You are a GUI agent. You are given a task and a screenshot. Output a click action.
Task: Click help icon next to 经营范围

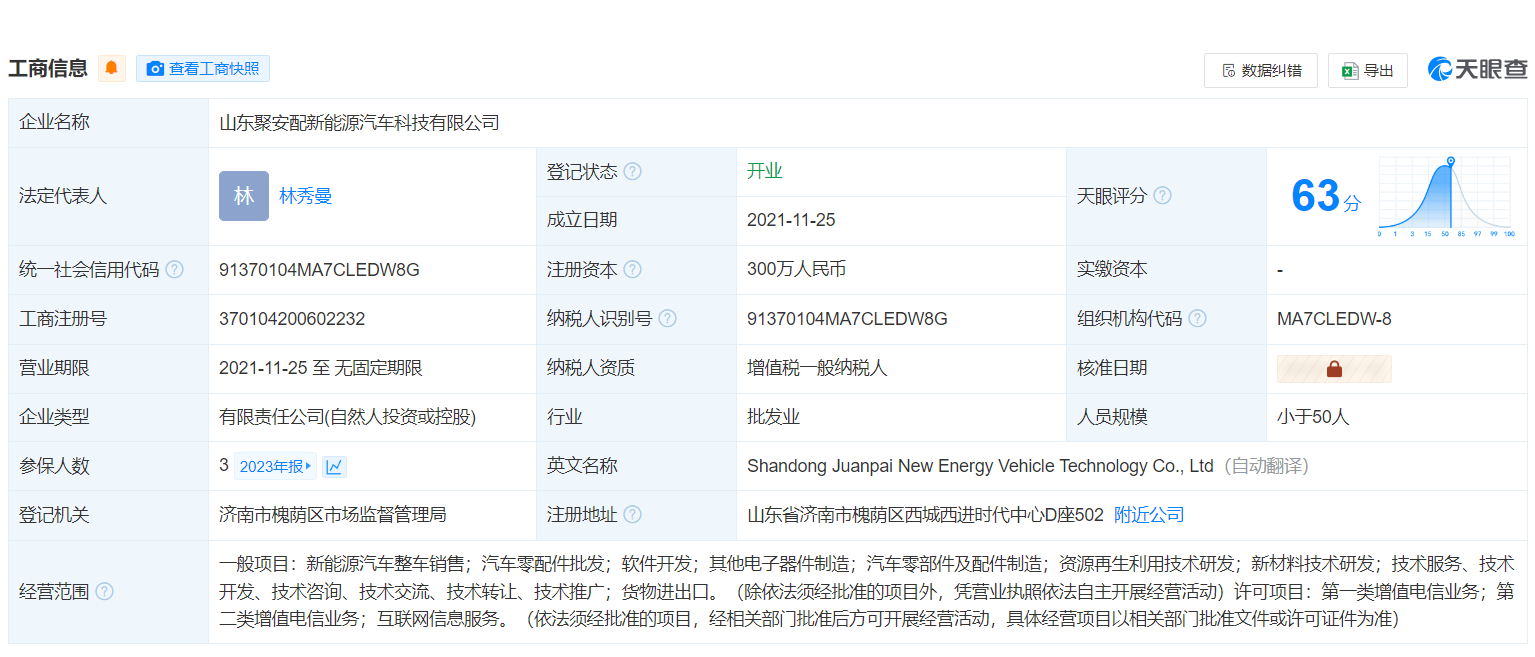[x=104, y=591]
